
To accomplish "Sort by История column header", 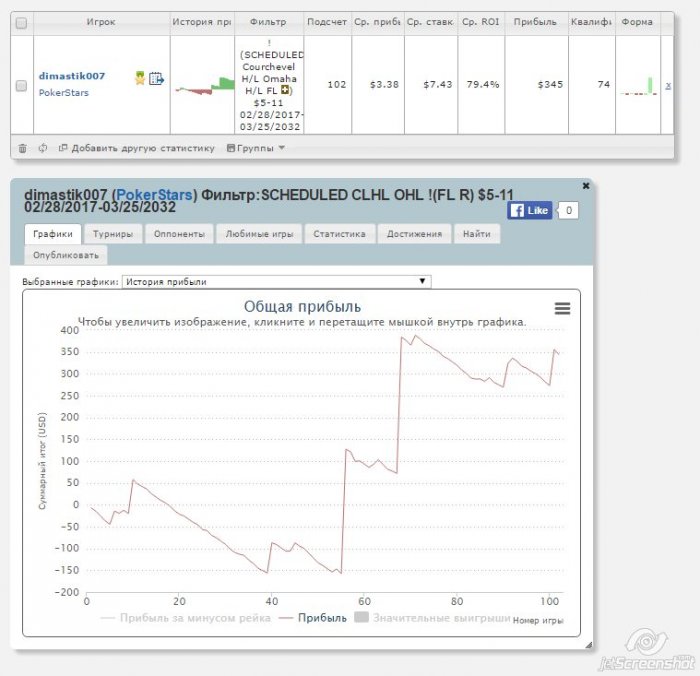I will 202,22.
